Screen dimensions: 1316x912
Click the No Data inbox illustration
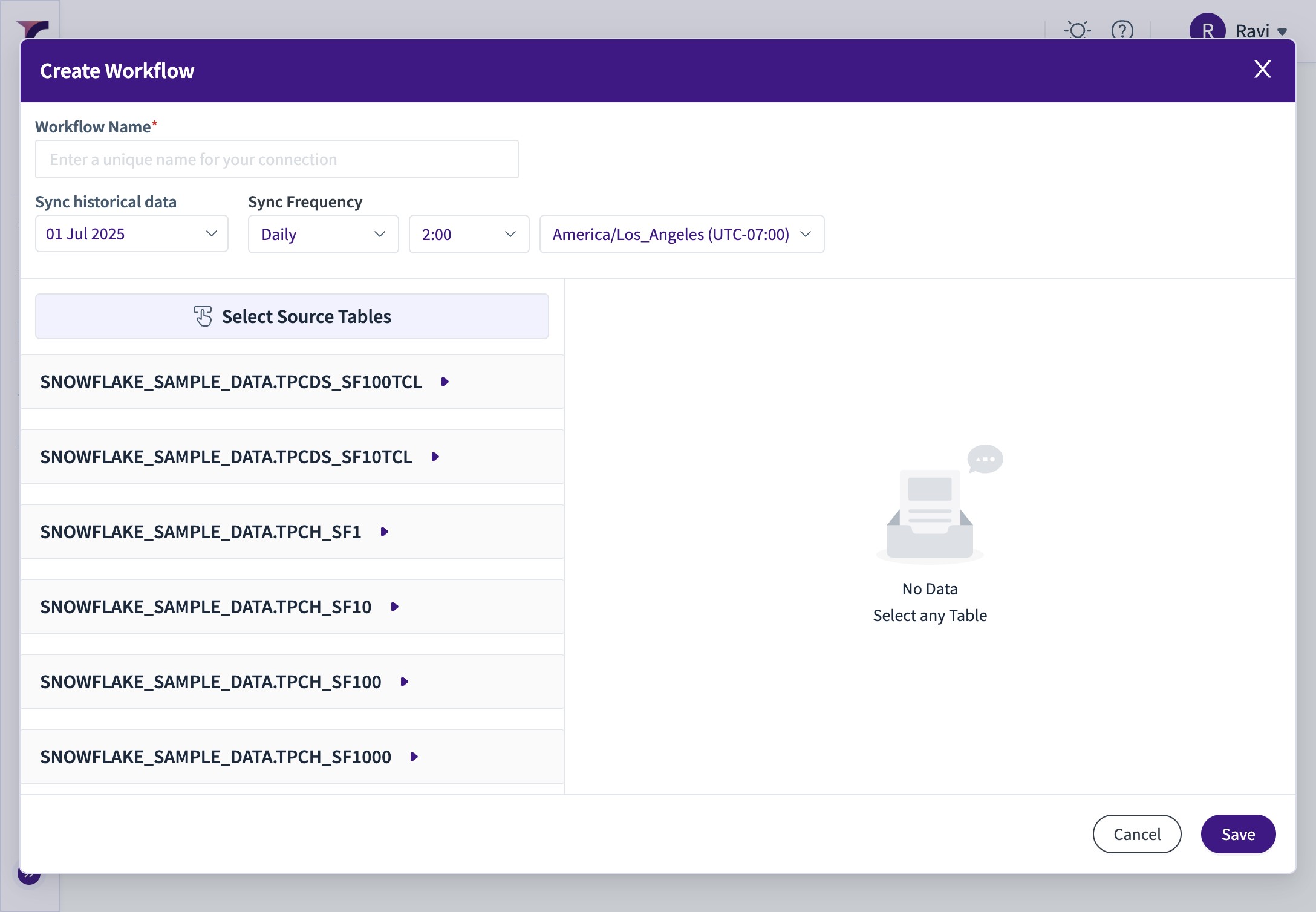pyautogui.click(x=930, y=514)
